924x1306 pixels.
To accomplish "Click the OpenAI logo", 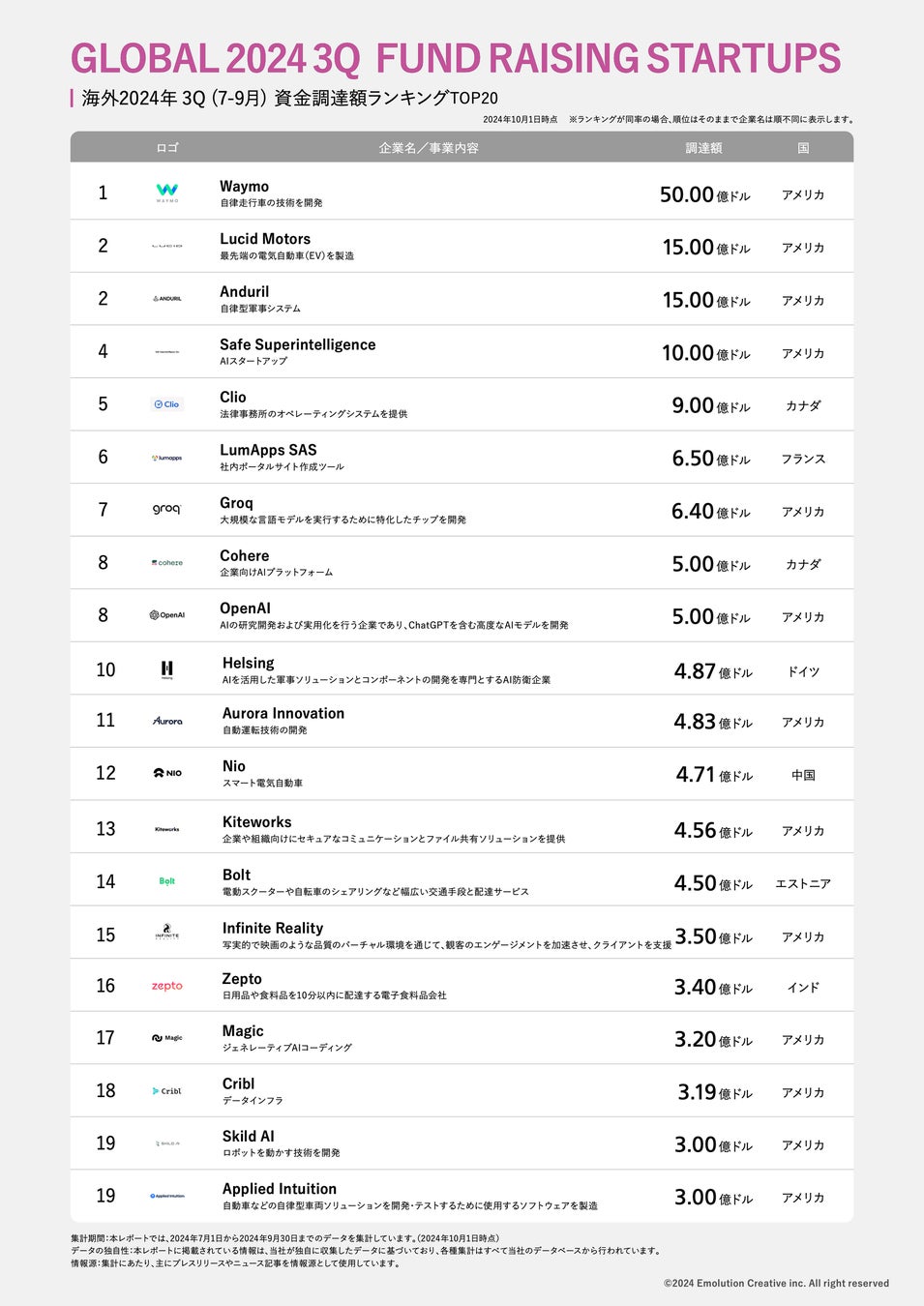I will 167,615.
